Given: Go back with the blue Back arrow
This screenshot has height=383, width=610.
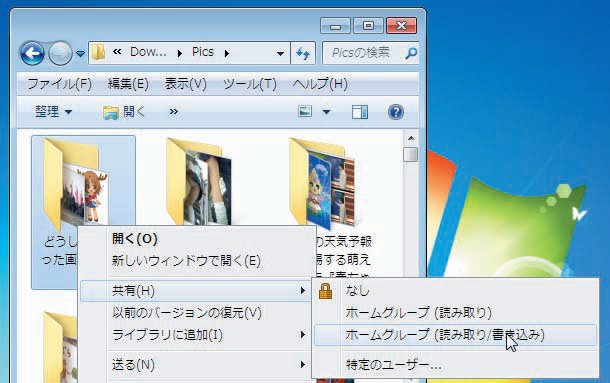Looking at the screenshot, I should tap(32, 53).
